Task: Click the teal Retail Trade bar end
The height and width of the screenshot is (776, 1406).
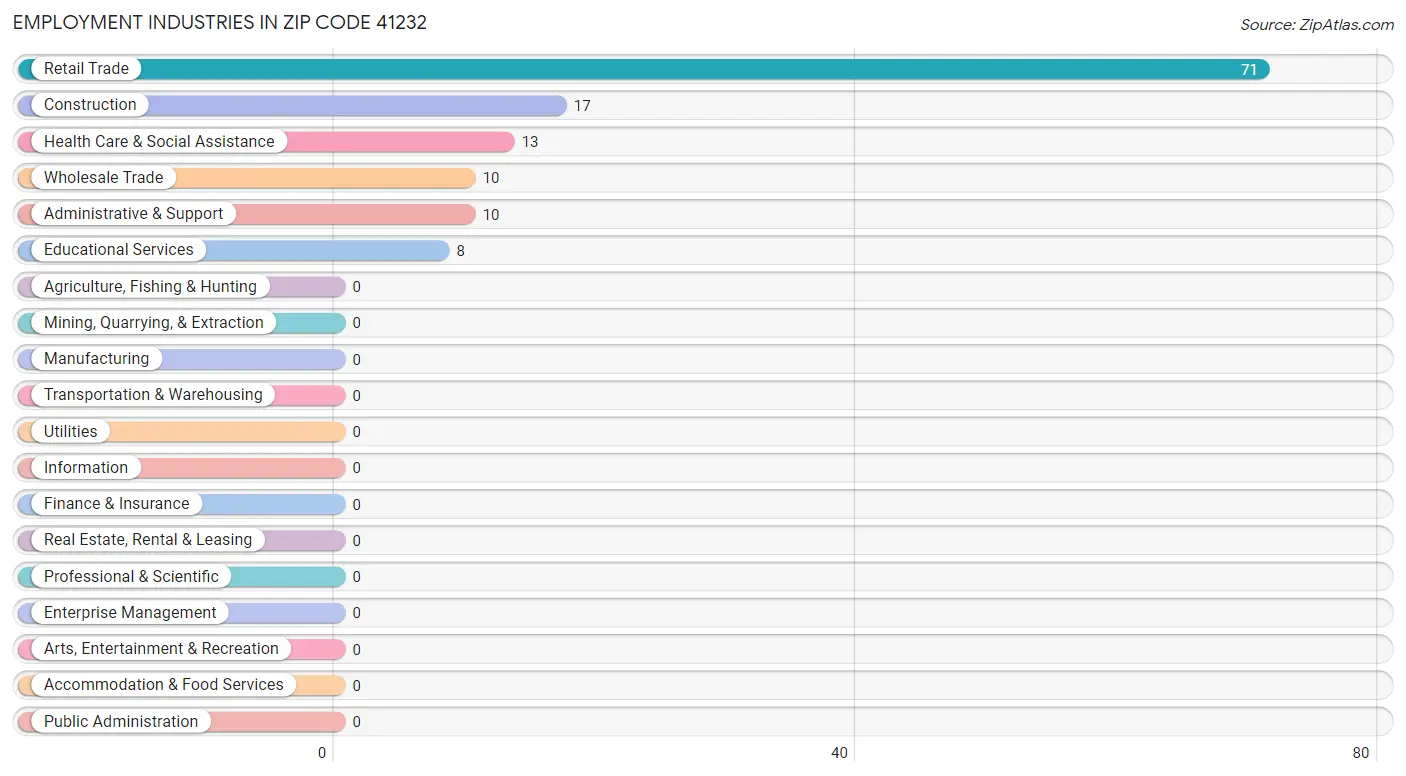Action: [x=1260, y=69]
